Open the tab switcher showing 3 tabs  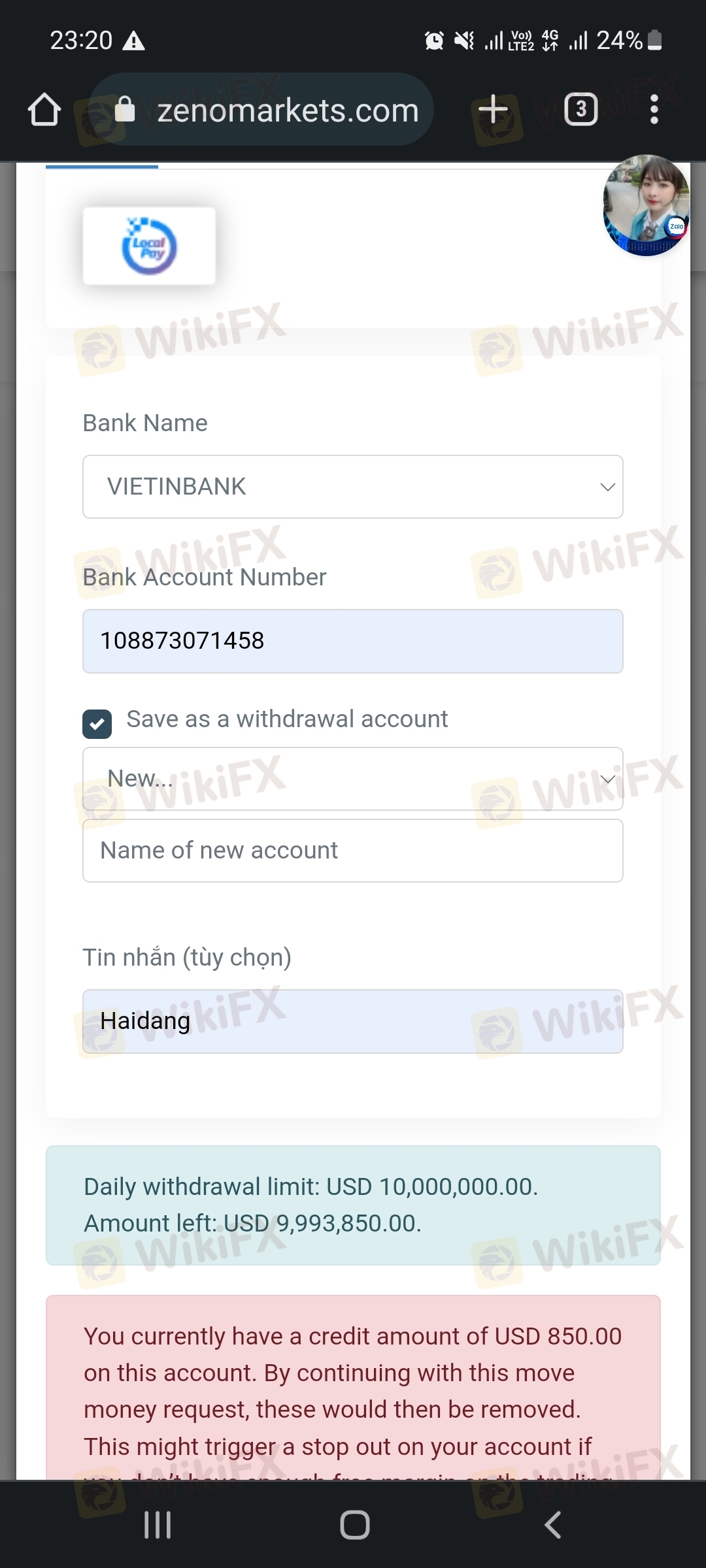(x=581, y=109)
